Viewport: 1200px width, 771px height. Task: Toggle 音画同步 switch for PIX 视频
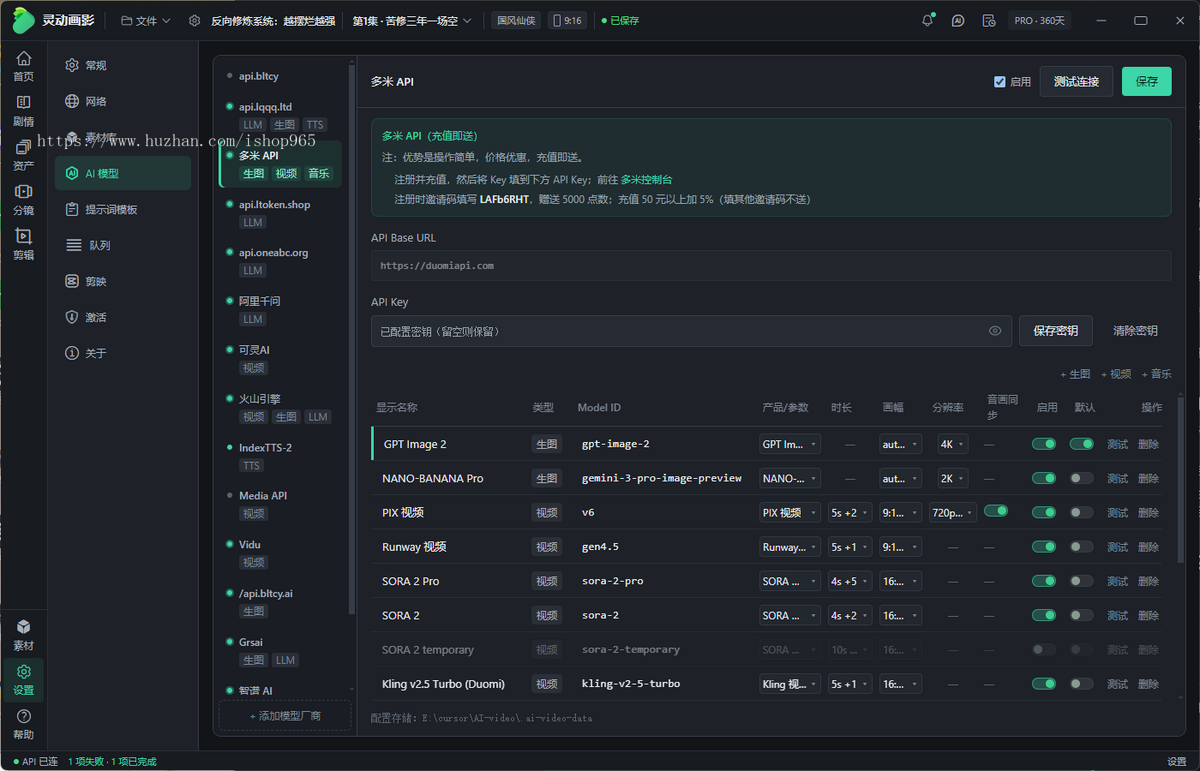(996, 511)
